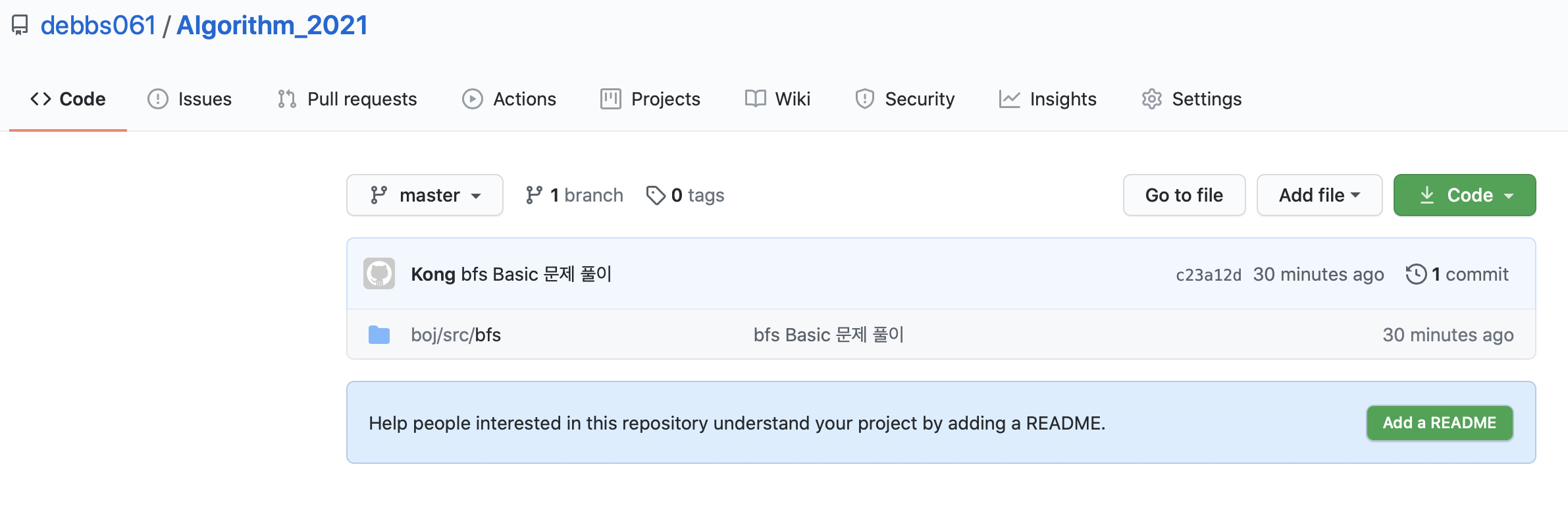Open the boj/src/bfs row commit message
This screenshot has width=1568, height=506.
(x=829, y=335)
